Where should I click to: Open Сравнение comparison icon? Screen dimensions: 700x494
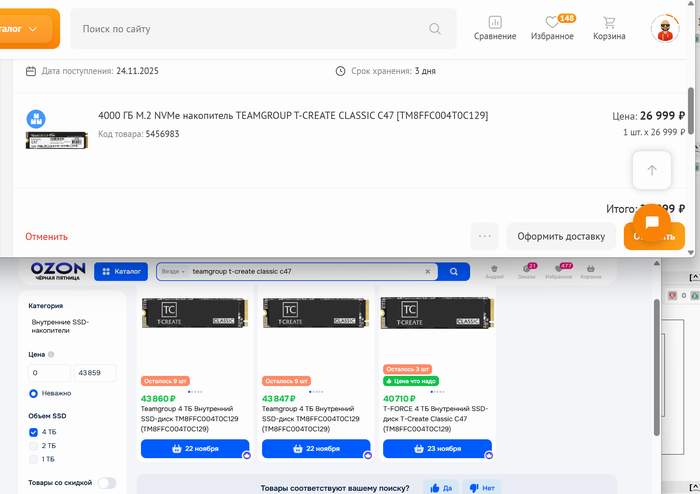495,29
